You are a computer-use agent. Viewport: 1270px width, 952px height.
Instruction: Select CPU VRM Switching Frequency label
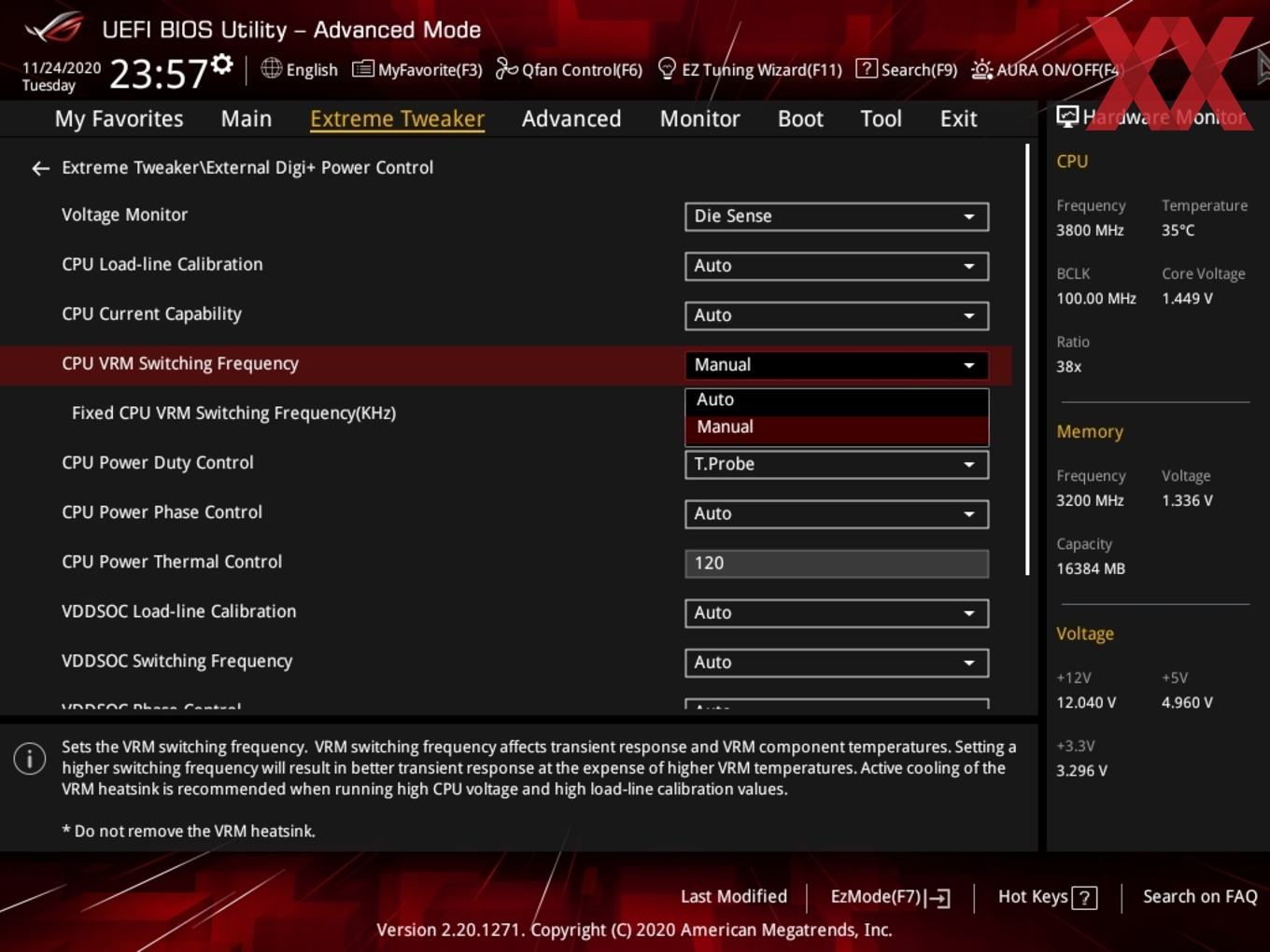[180, 364]
